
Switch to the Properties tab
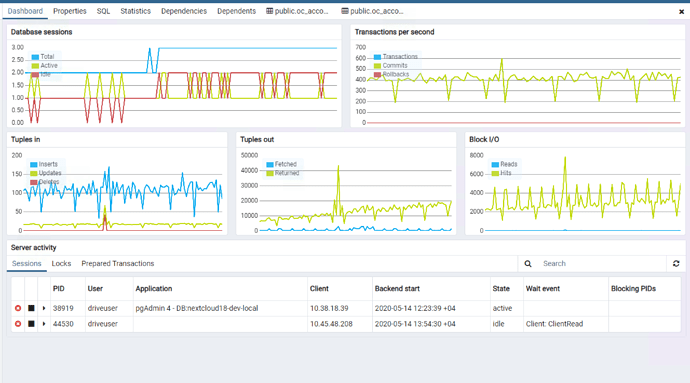click(x=70, y=11)
